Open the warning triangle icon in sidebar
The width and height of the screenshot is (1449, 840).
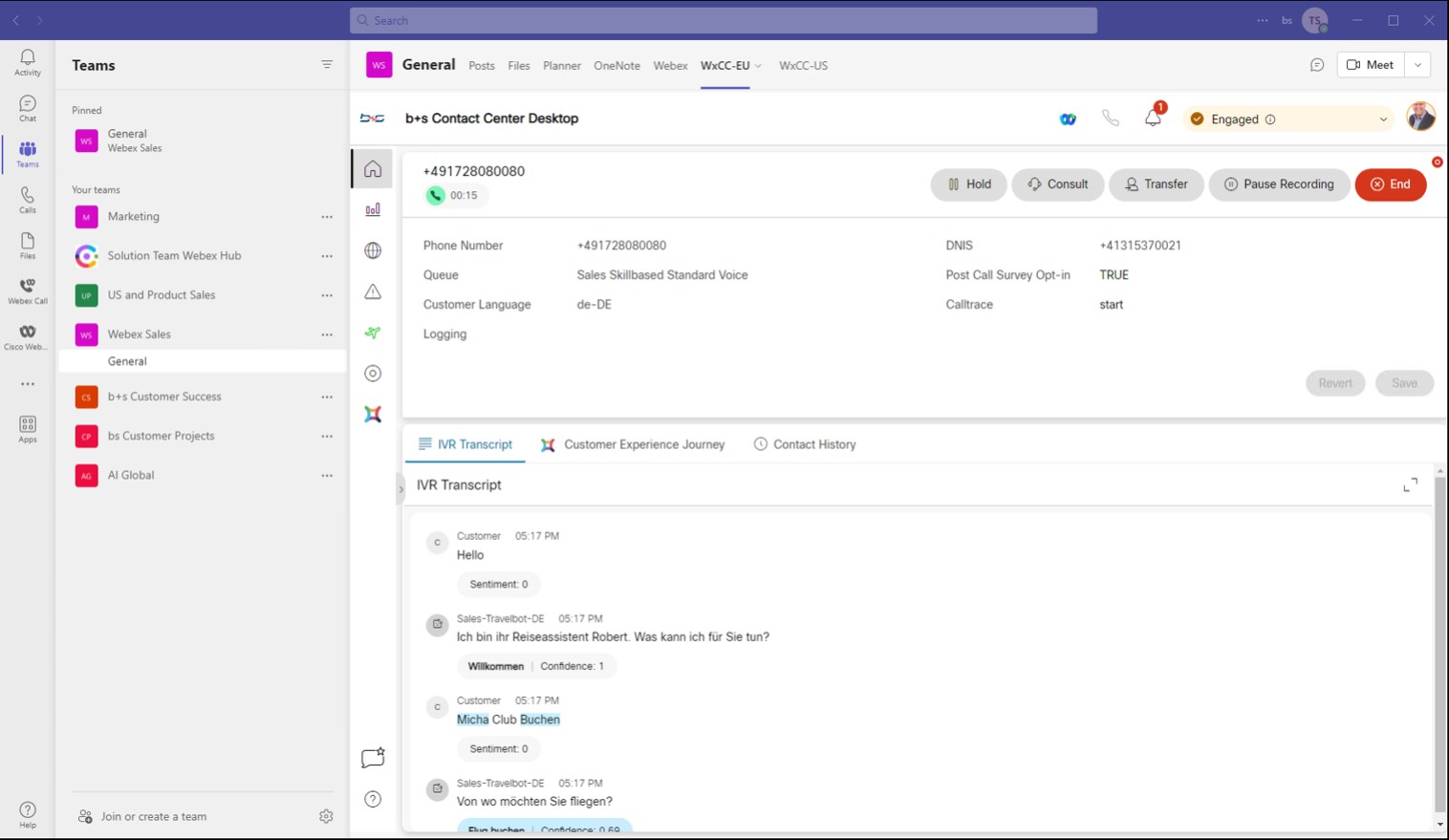(373, 291)
